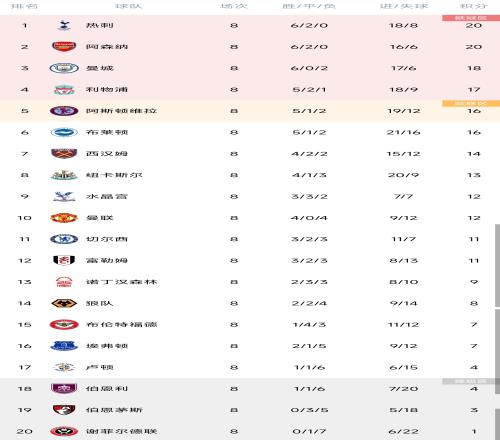Click the Wolves (狼队) wolf-head logo
500x440 pixels.
click(x=64, y=303)
